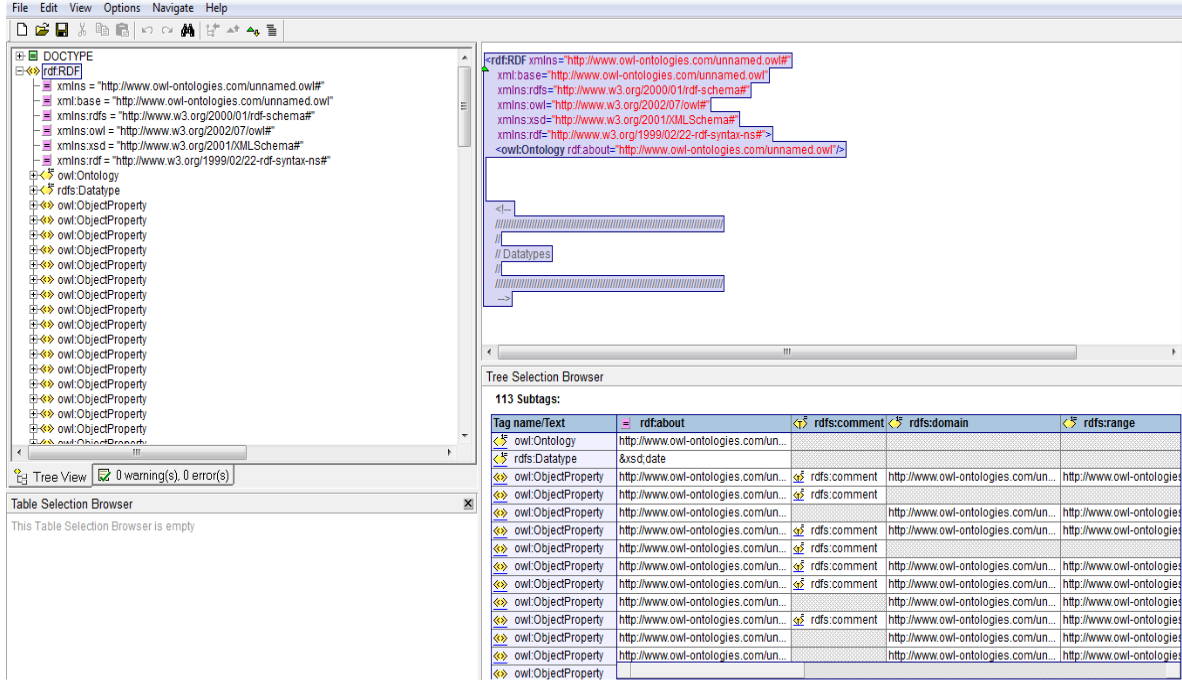Switch to the Tree View tab

click(x=51, y=477)
